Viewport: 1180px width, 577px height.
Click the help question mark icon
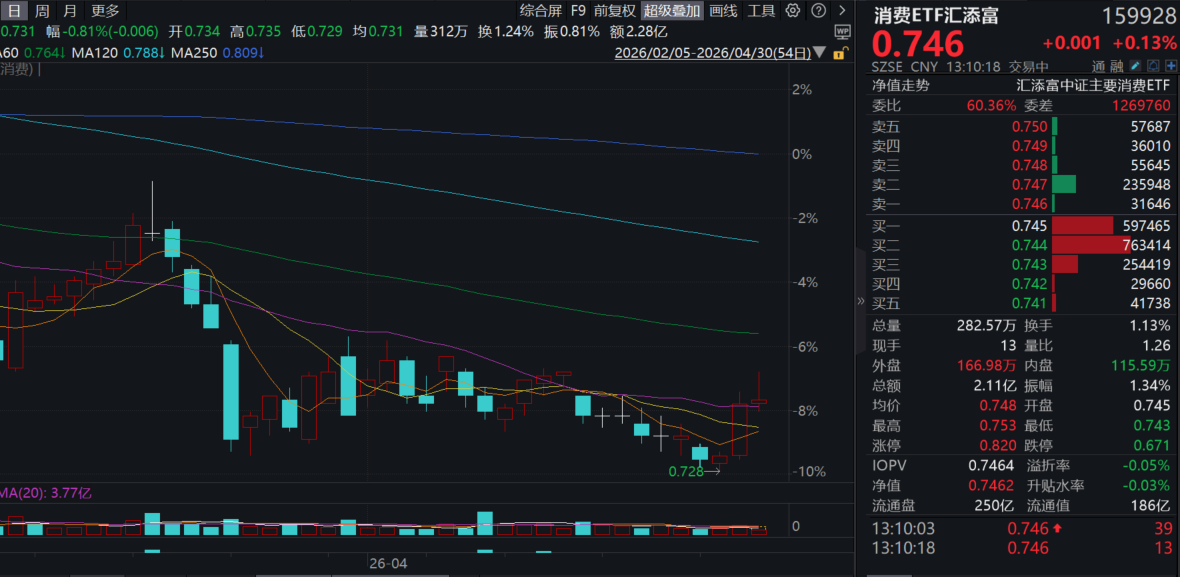pyautogui.click(x=816, y=11)
